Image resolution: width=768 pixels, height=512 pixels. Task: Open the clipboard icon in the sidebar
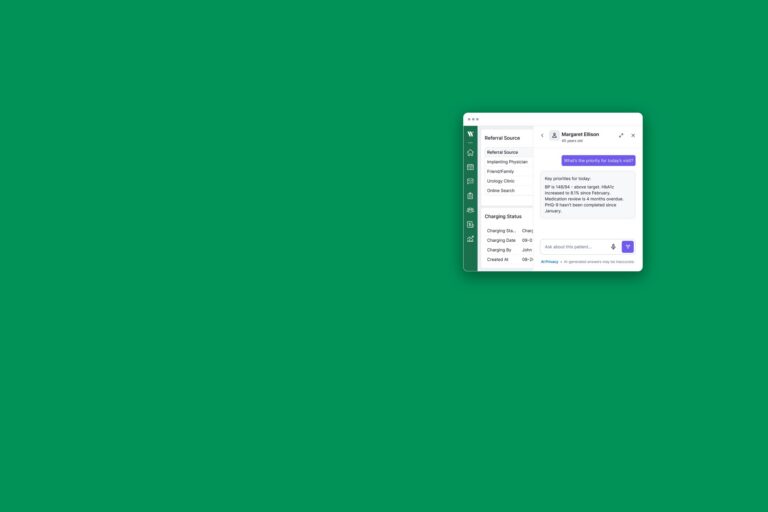click(470, 195)
